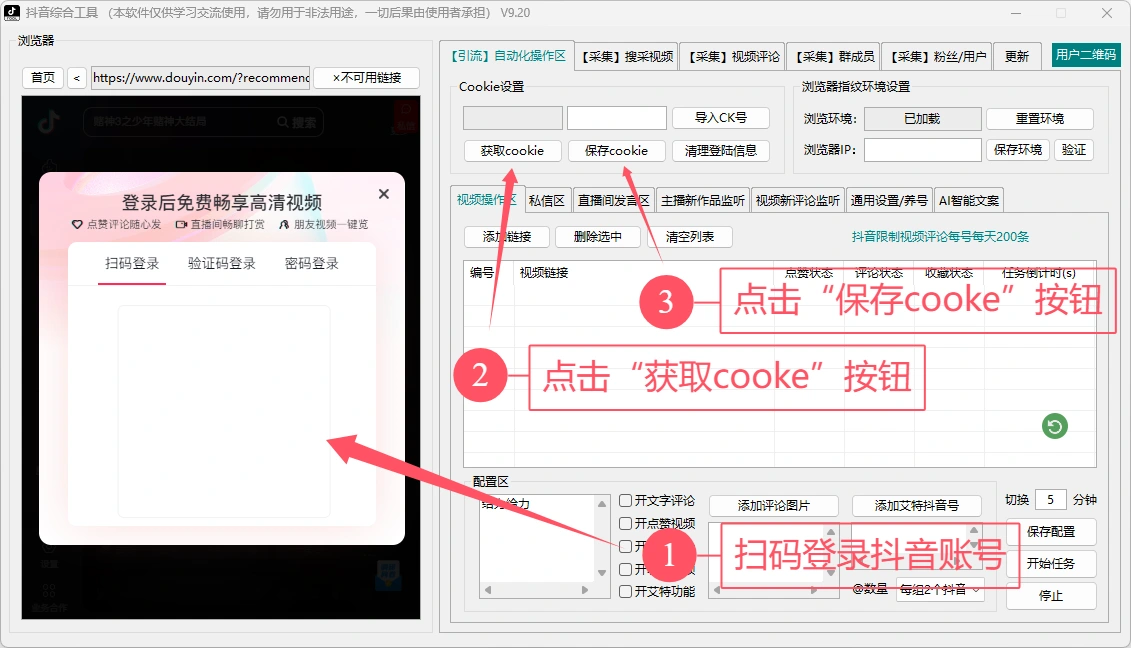Click the 获取cookie button
The width and height of the screenshot is (1131, 648).
point(512,150)
